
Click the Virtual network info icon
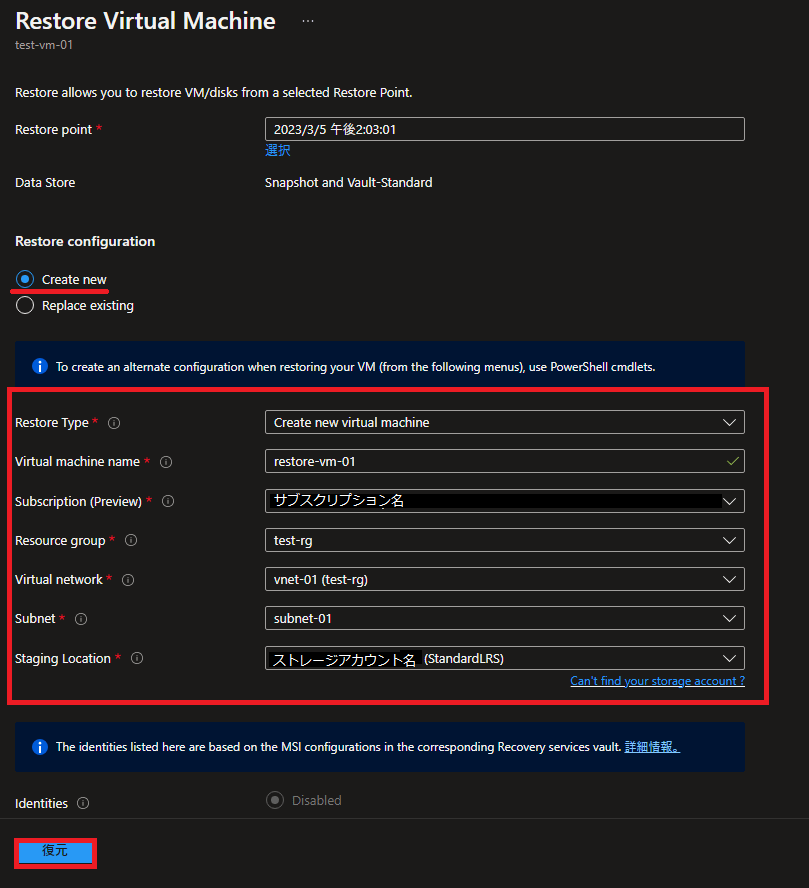[128, 580]
